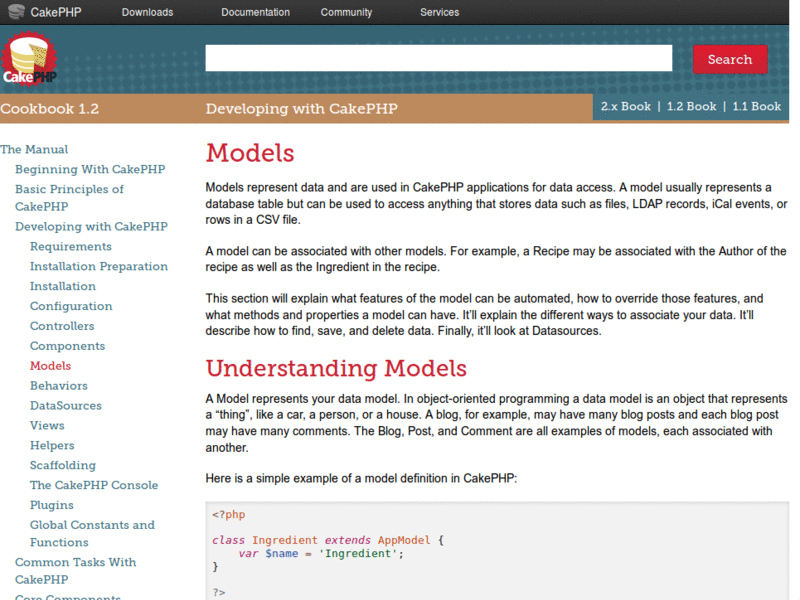Click 'Here is a simple example' sentence

tap(361, 479)
